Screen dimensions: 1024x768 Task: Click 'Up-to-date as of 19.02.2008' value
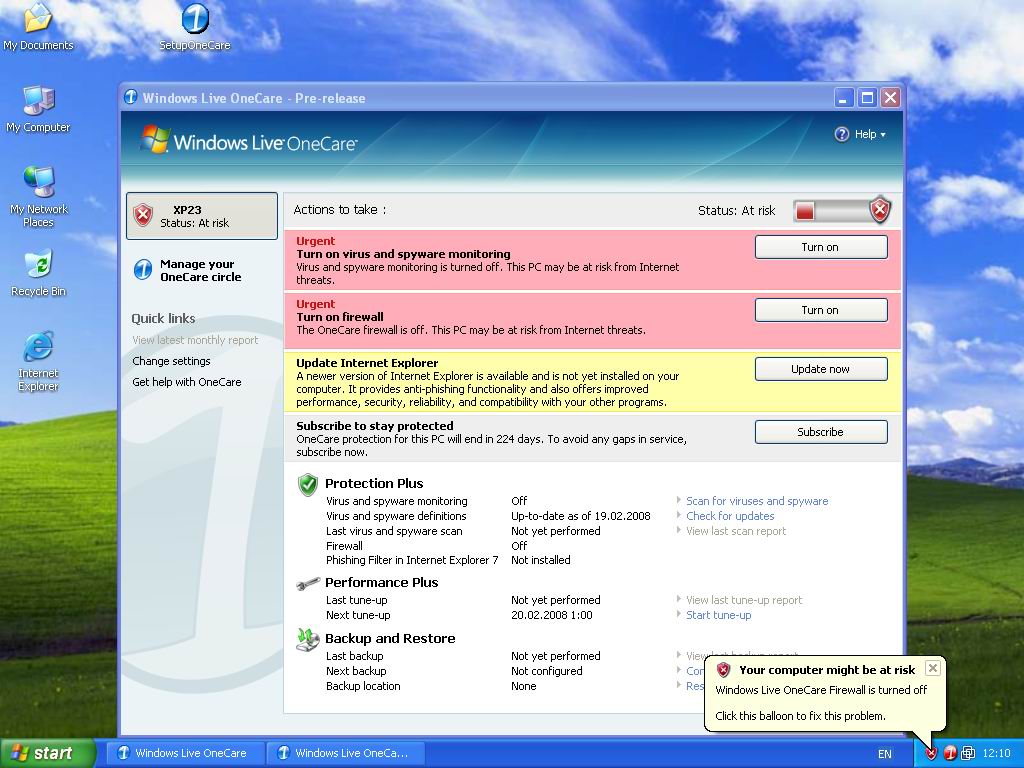581,516
